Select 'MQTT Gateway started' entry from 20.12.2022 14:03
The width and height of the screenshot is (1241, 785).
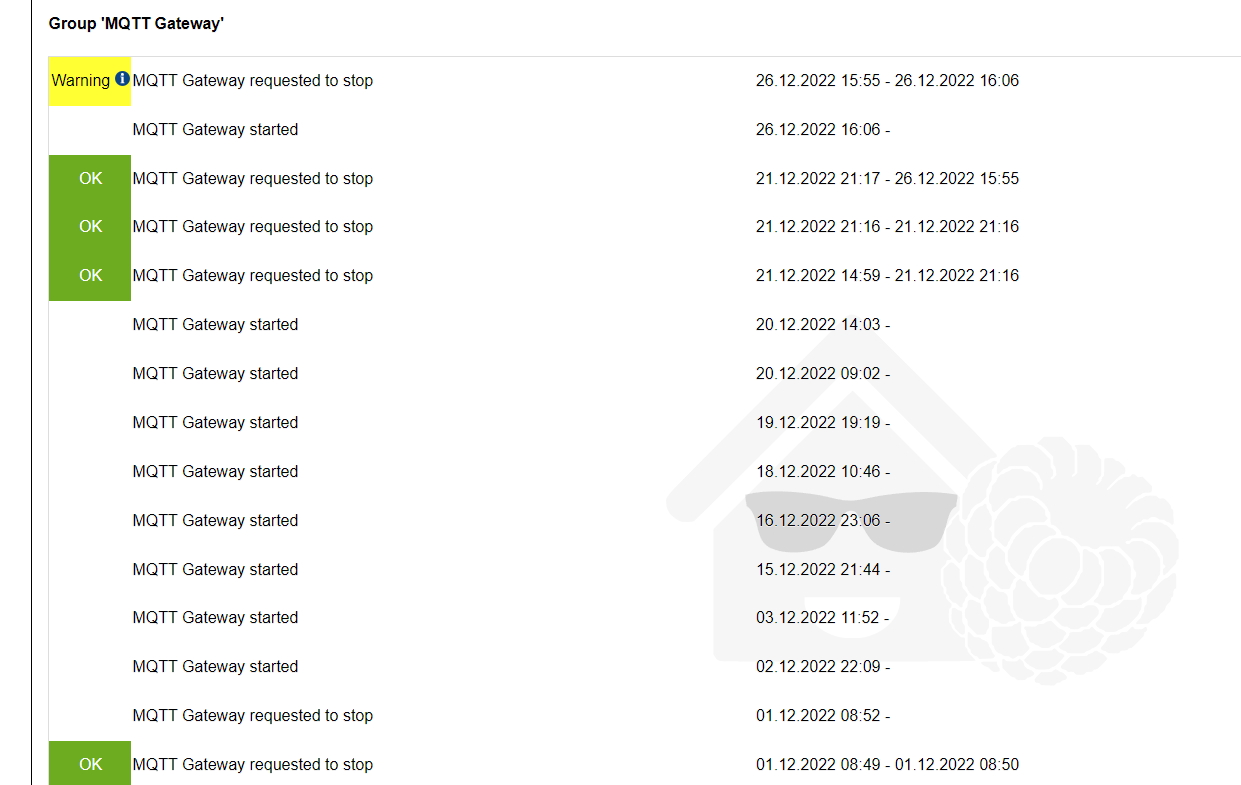215,325
